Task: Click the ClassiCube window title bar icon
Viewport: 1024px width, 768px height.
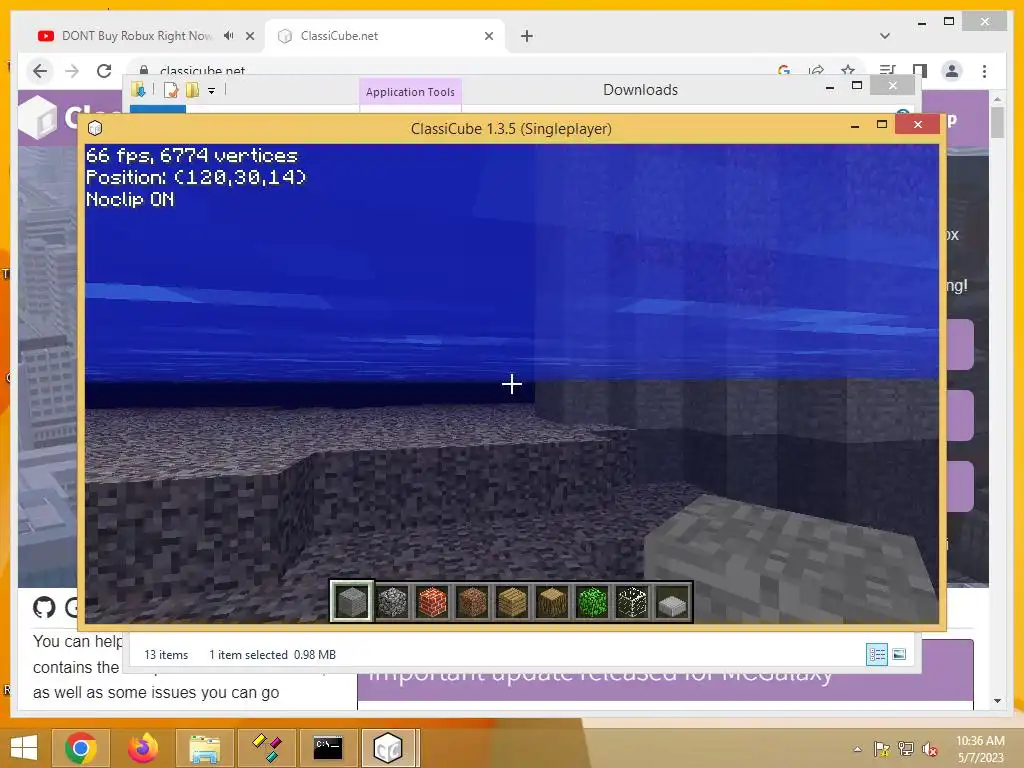Action: point(95,128)
